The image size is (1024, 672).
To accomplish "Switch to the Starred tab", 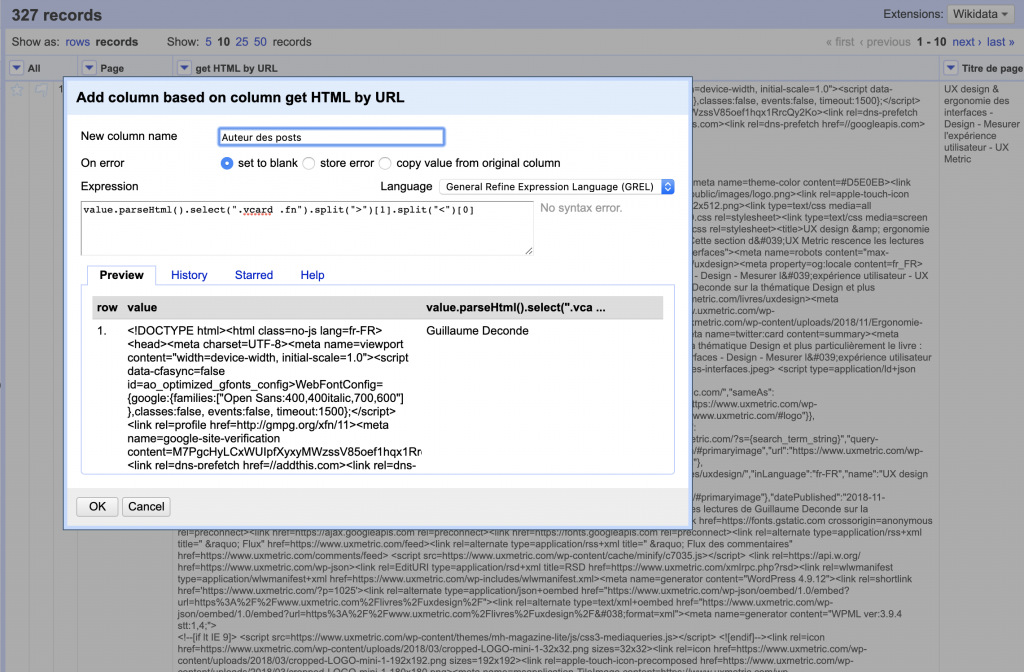I will point(254,275).
